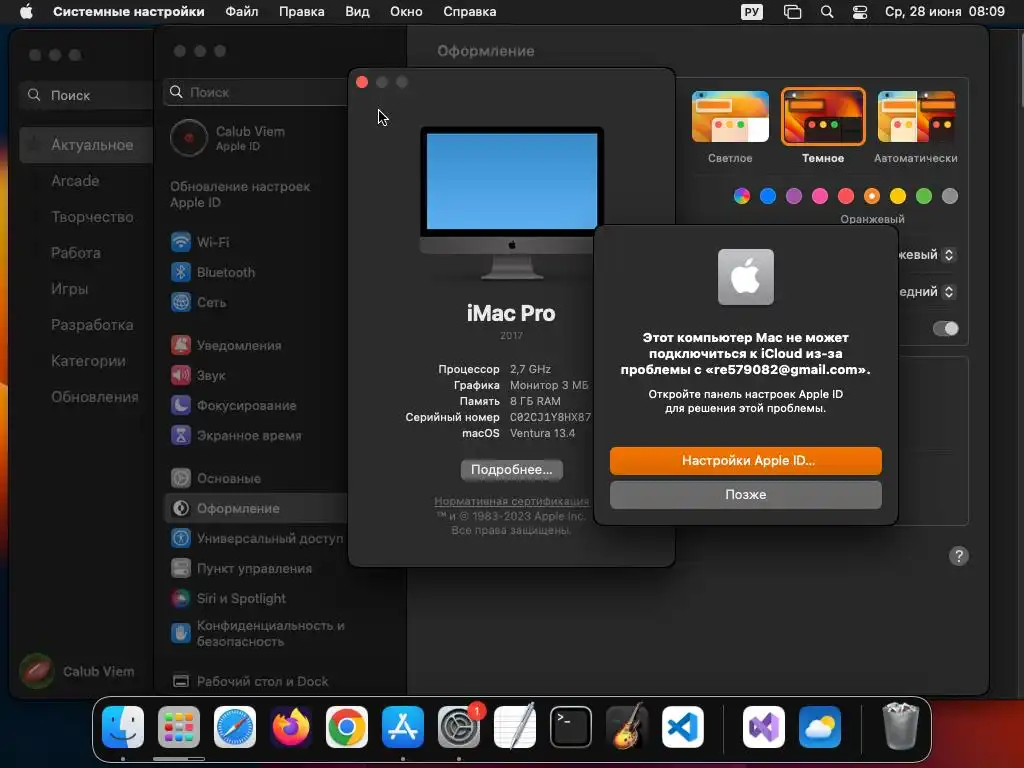Screen dimensions: 1024x768
Task: Open Visual Studio from the Dock
Action: [764, 727]
